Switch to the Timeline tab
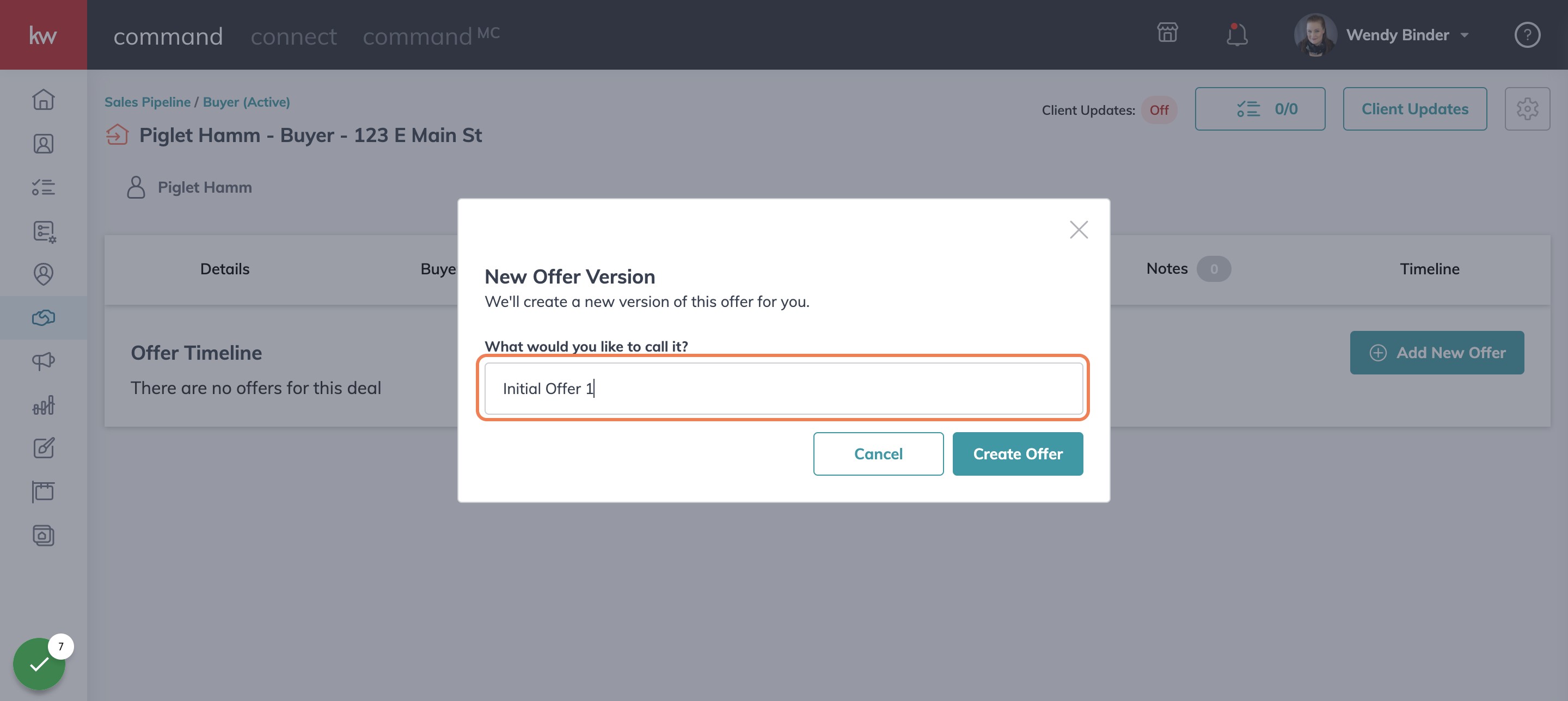The width and height of the screenshot is (1568, 701). 1429,269
